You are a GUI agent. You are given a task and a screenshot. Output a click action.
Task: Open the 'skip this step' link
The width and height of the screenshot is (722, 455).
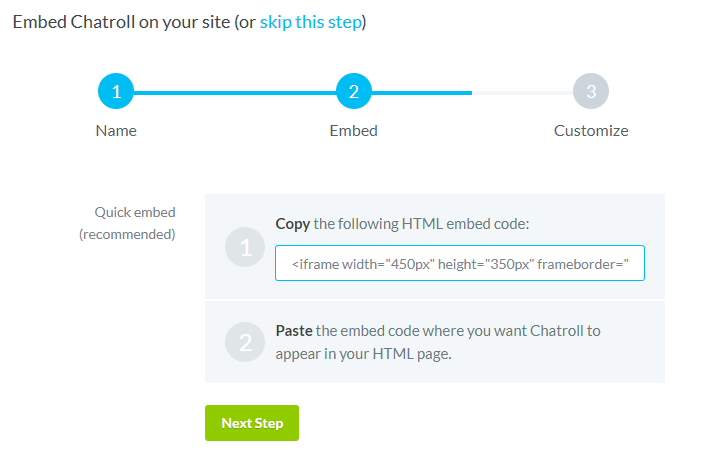click(x=311, y=22)
